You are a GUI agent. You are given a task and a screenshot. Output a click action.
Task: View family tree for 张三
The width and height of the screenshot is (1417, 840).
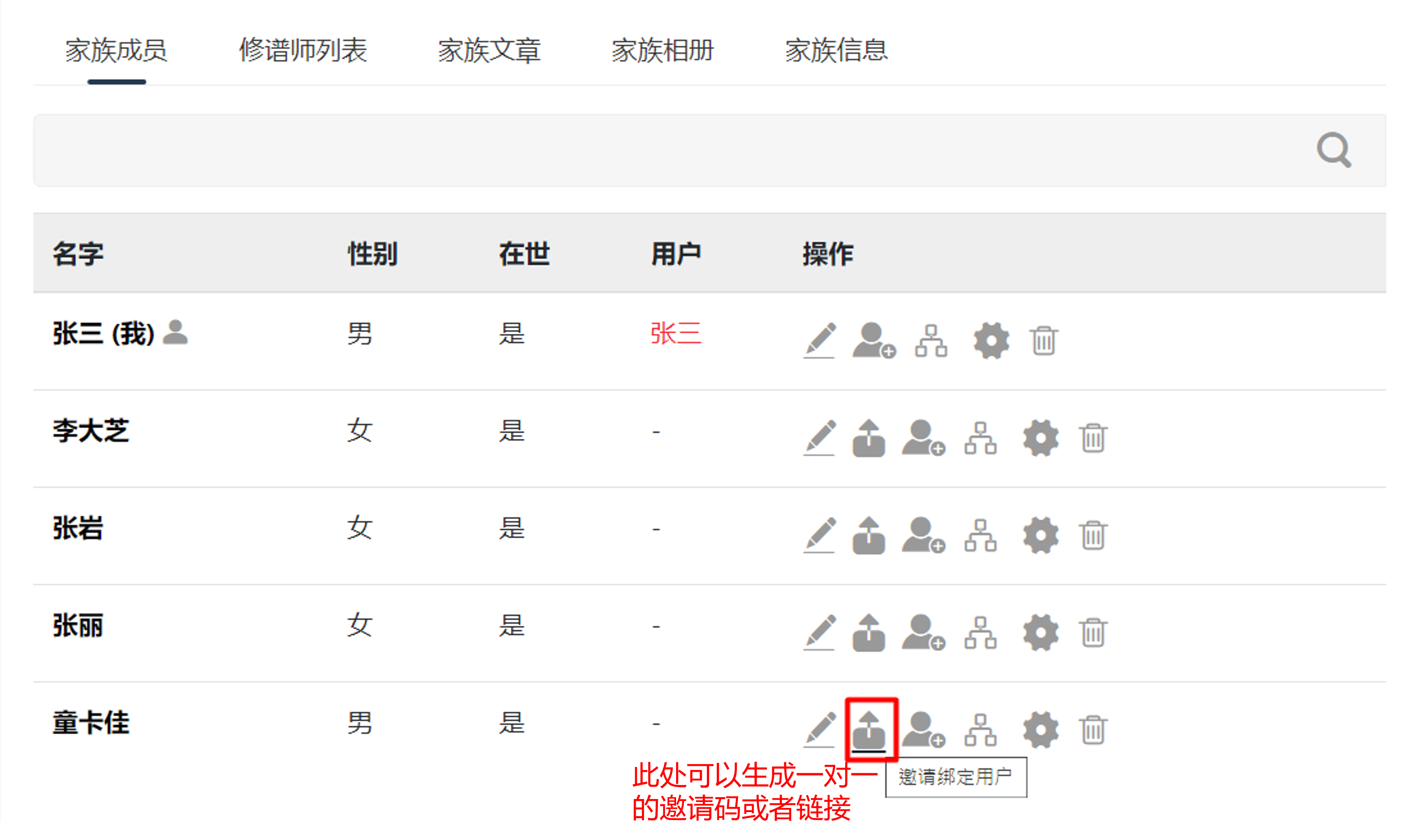(931, 340)
